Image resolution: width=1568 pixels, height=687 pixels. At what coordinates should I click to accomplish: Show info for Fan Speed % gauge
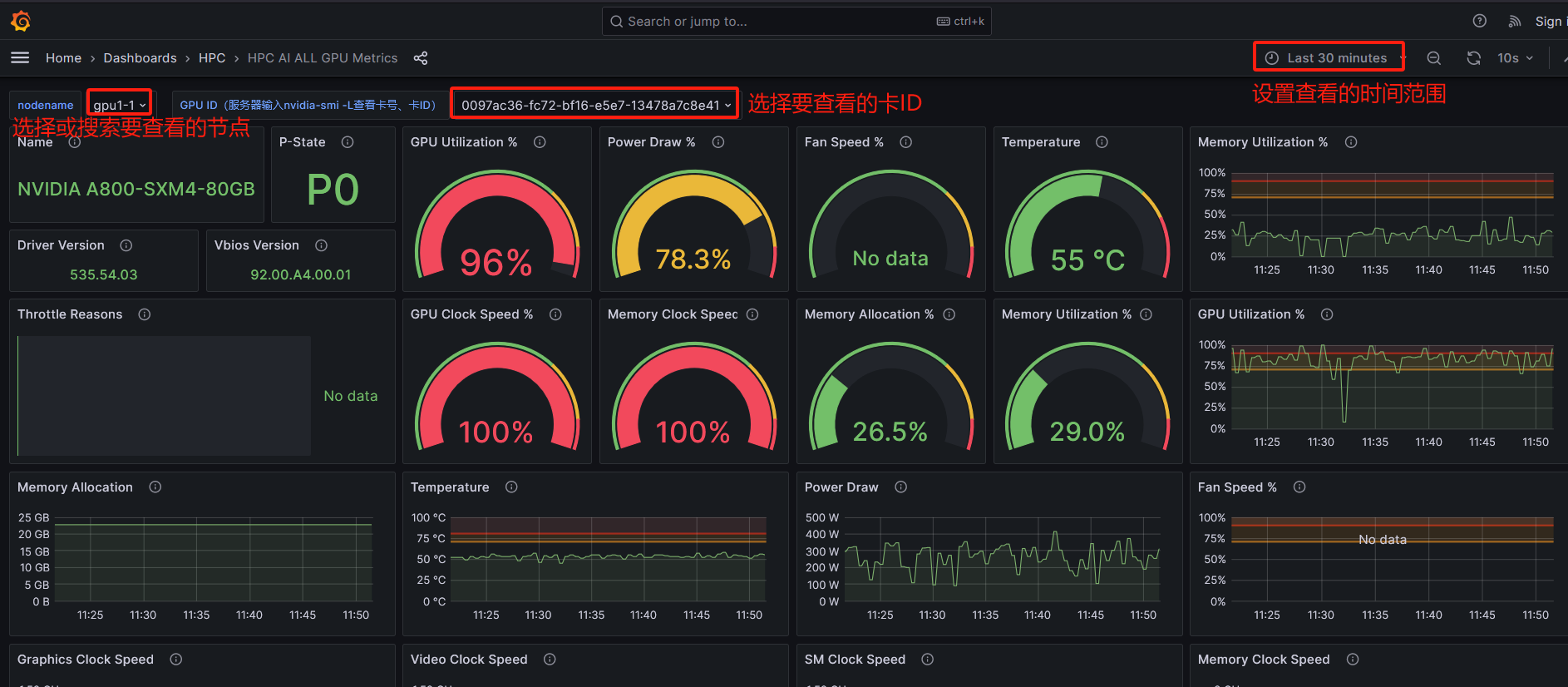906,142
